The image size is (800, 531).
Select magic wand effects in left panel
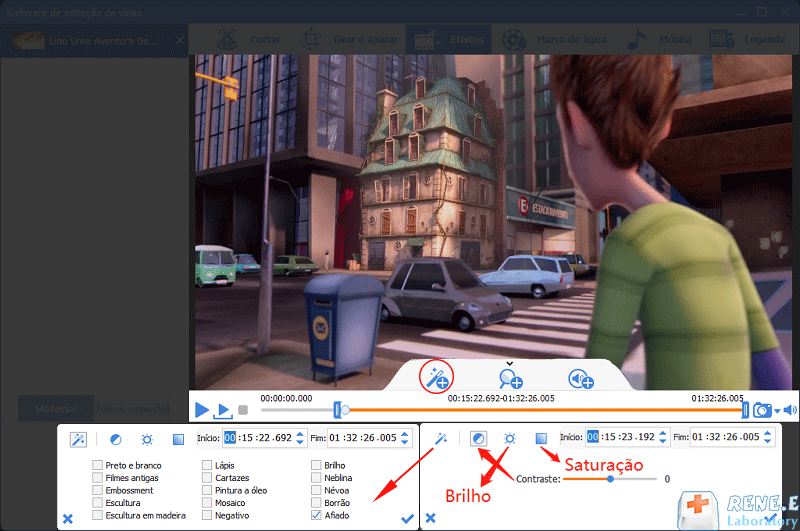click(x=79, y=439)
